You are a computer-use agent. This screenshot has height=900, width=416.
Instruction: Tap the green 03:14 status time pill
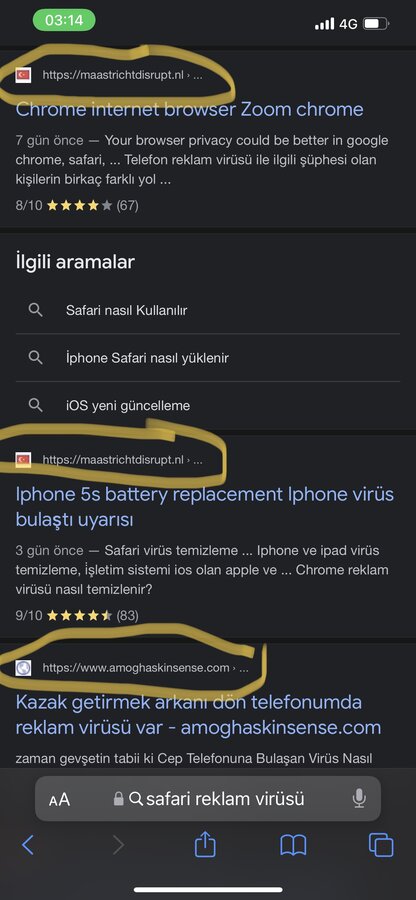(64, 20)
